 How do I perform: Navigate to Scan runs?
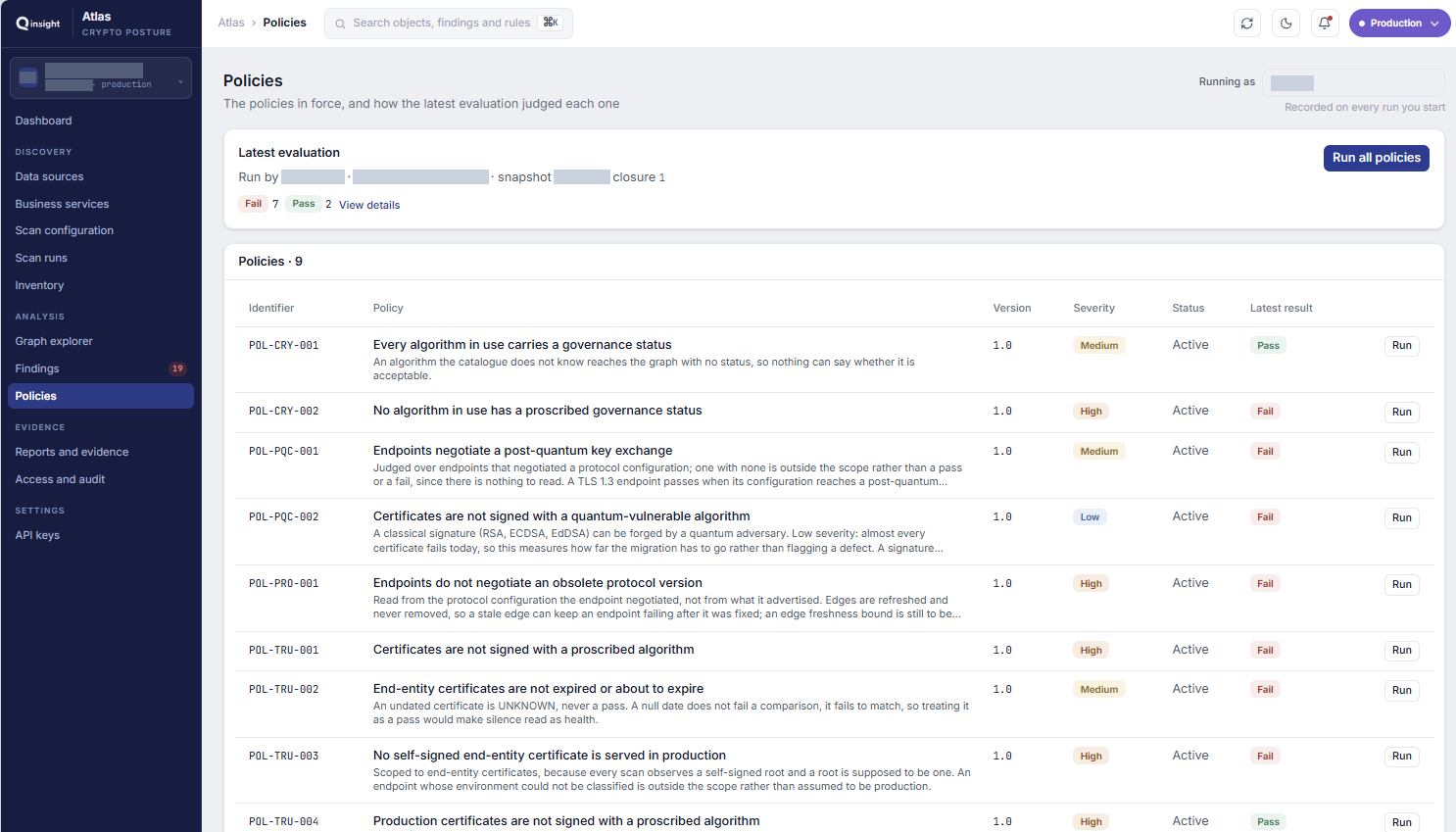(101, 258)
